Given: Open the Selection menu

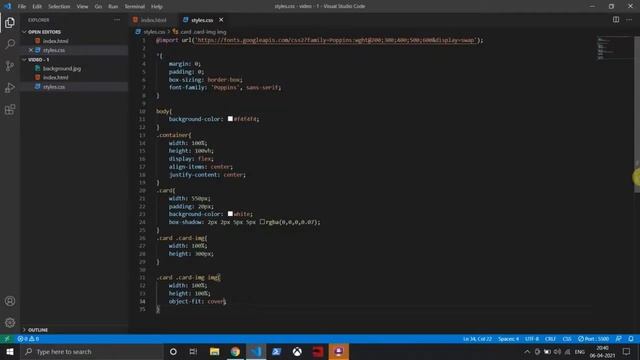Looking at the screenshot, I should [x=59, y=6].
